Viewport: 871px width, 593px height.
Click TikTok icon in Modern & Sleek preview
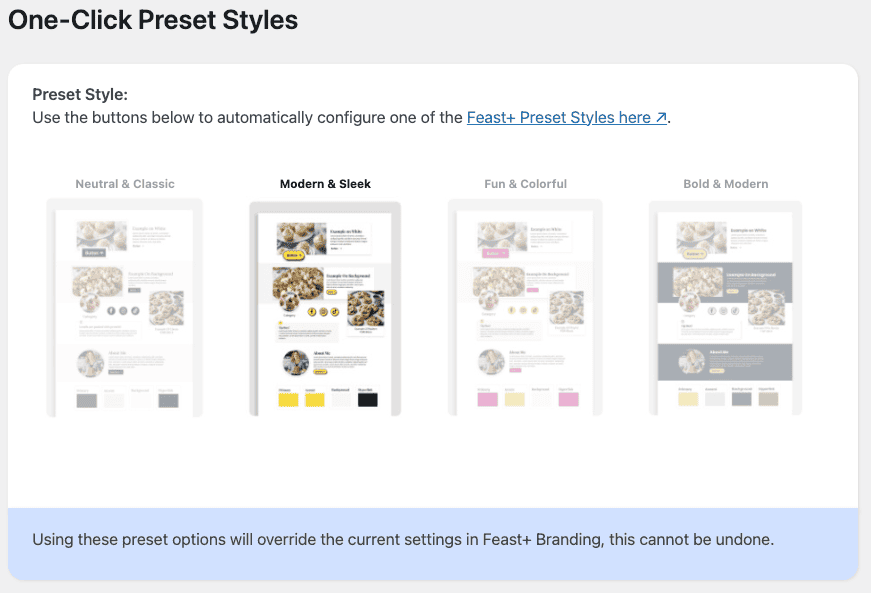(335, 311)
